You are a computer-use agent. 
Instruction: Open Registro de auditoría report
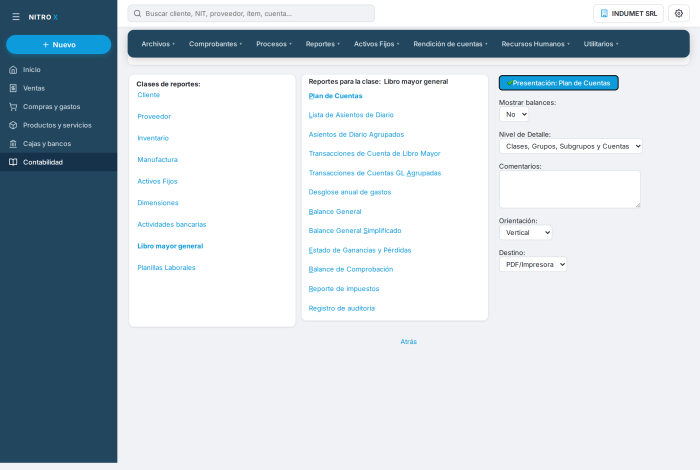[342, 308]
